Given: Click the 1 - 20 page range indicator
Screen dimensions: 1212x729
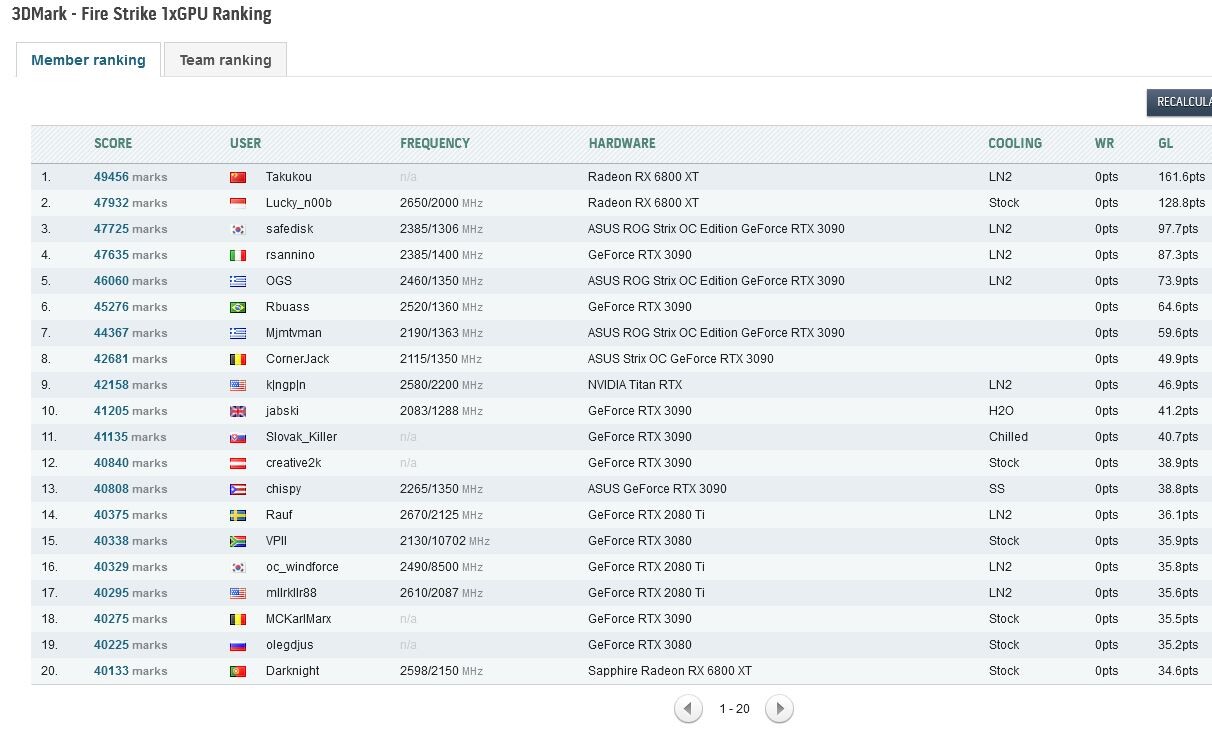Looking at the screenshot, I should 734,709.
